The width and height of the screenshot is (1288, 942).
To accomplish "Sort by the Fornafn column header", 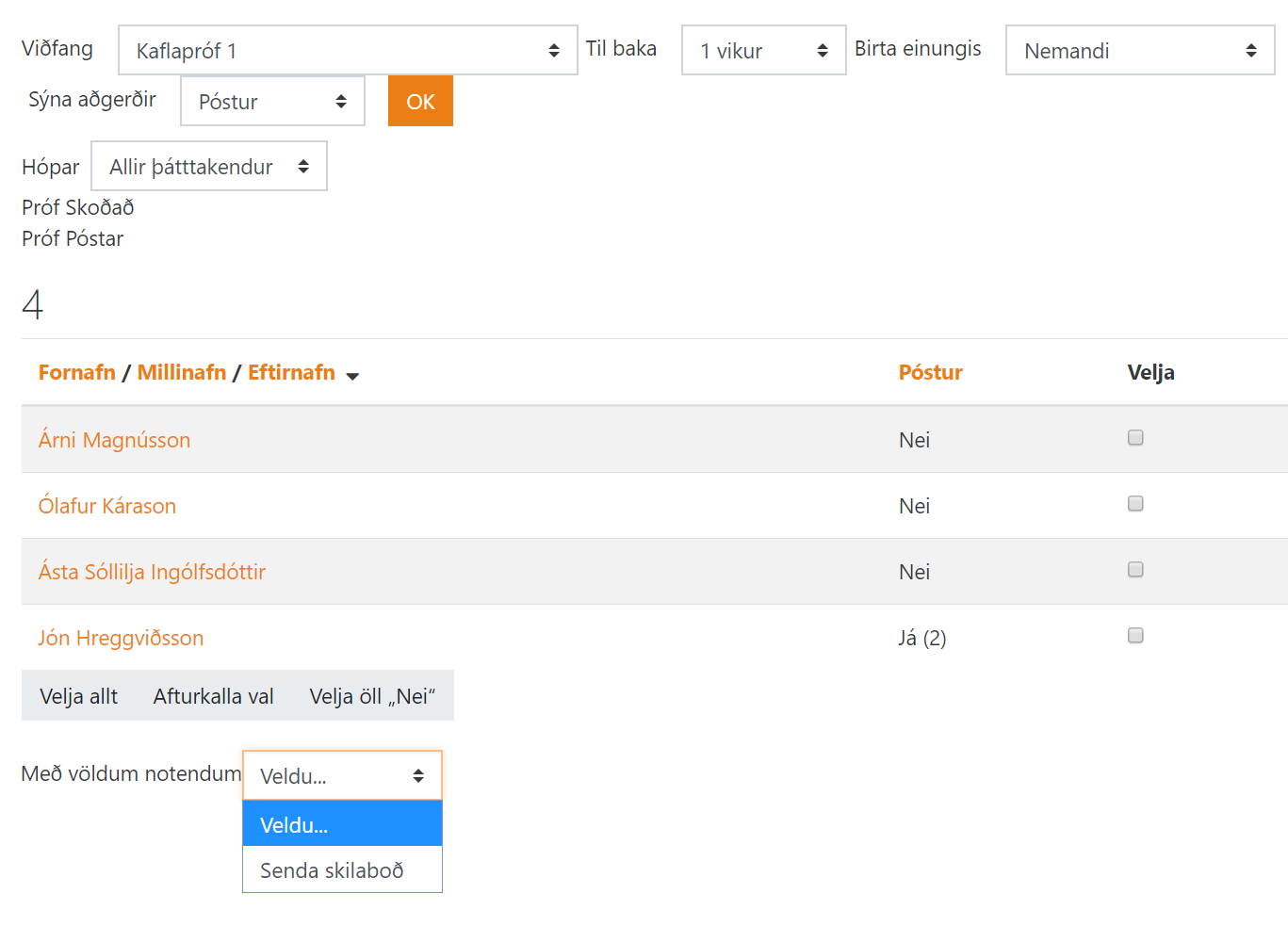I will [x=76, y=373].
